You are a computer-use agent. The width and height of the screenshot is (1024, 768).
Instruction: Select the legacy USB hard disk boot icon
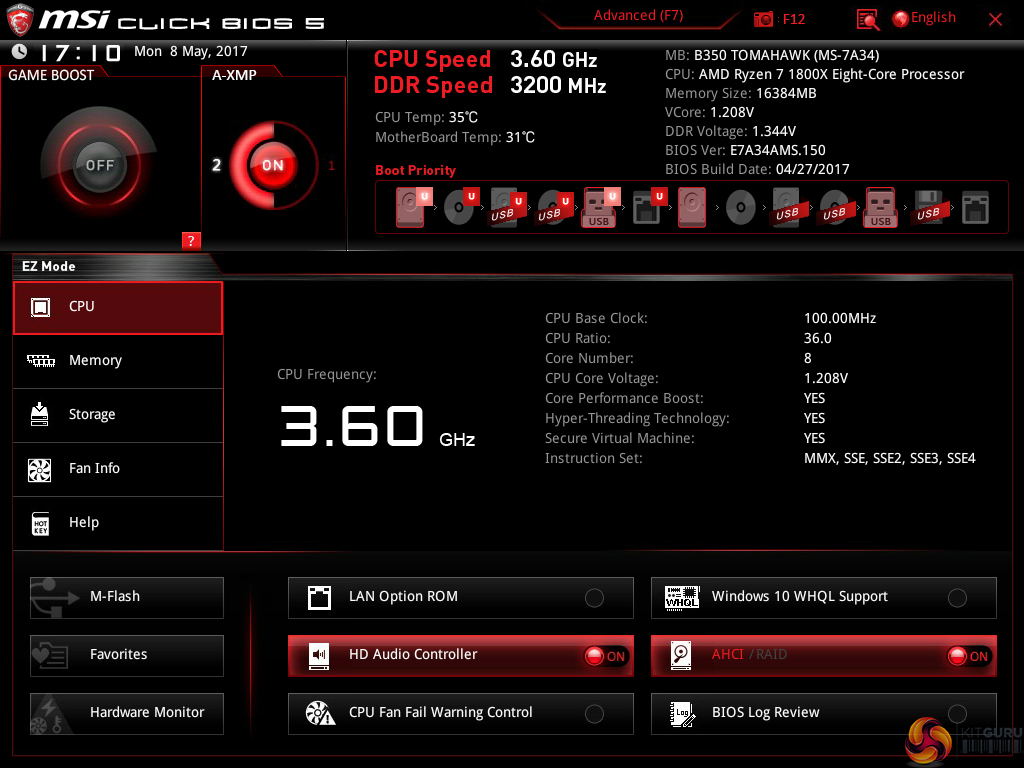pyautogui.click(x=787, y=208)
